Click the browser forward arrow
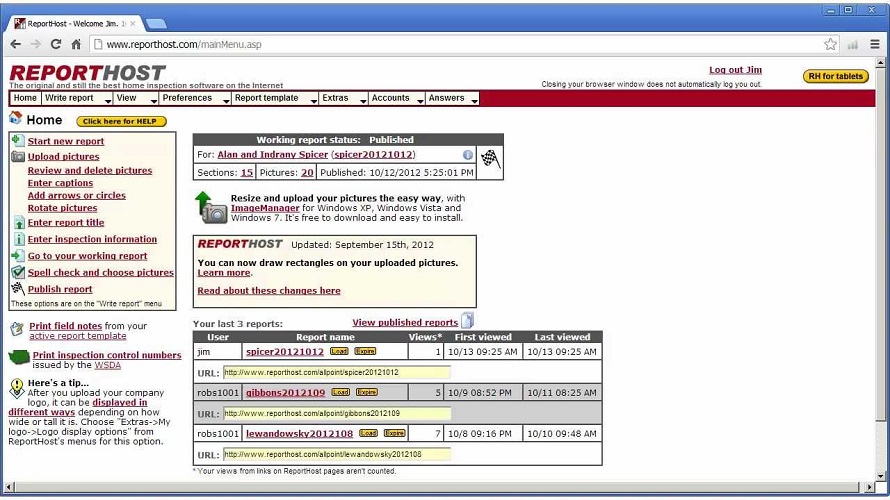890x500 pixels. click(36, 44)
